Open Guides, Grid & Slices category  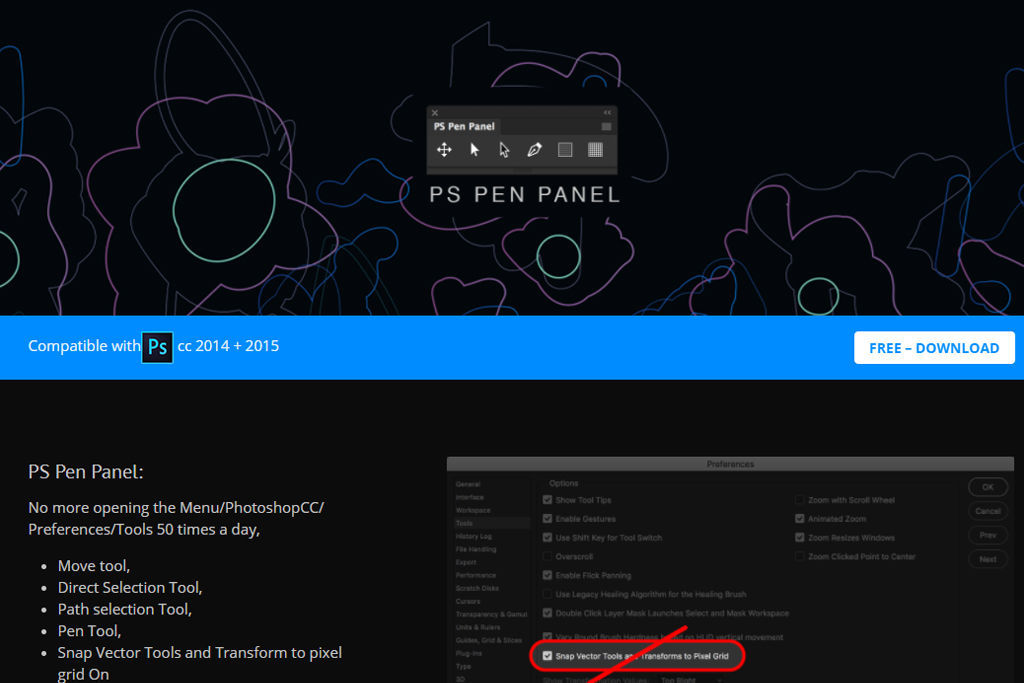click(488, 640)
